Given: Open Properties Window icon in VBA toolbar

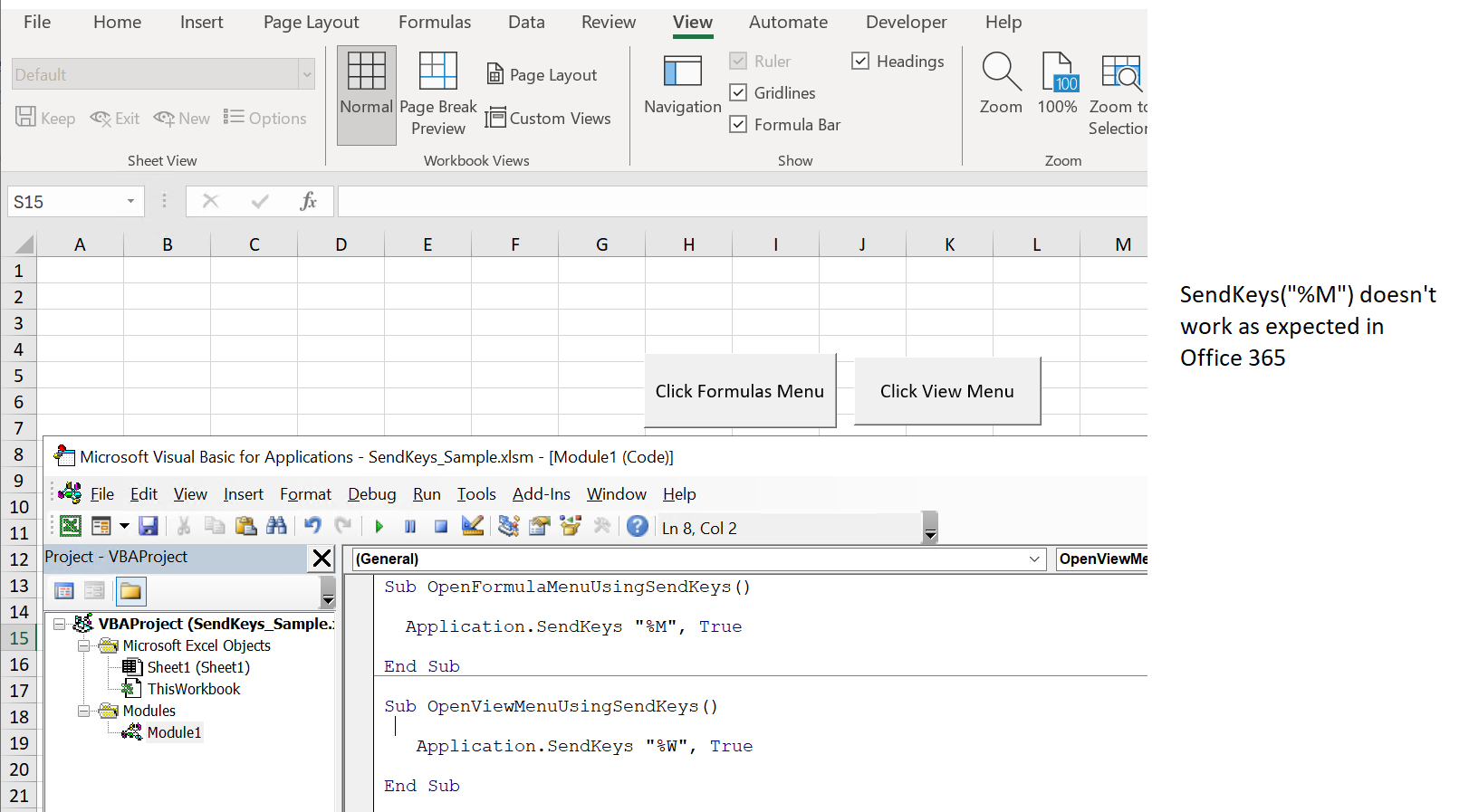Looking at the screenshot, I should pyautogui.click(x=540, y=526).
